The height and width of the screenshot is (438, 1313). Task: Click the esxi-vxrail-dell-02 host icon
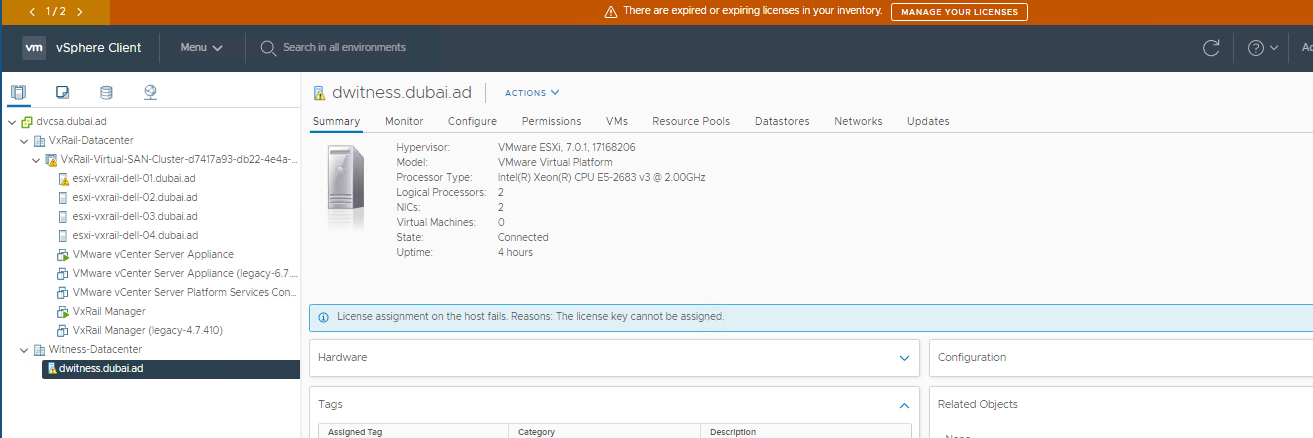click(x=63, y=198)
